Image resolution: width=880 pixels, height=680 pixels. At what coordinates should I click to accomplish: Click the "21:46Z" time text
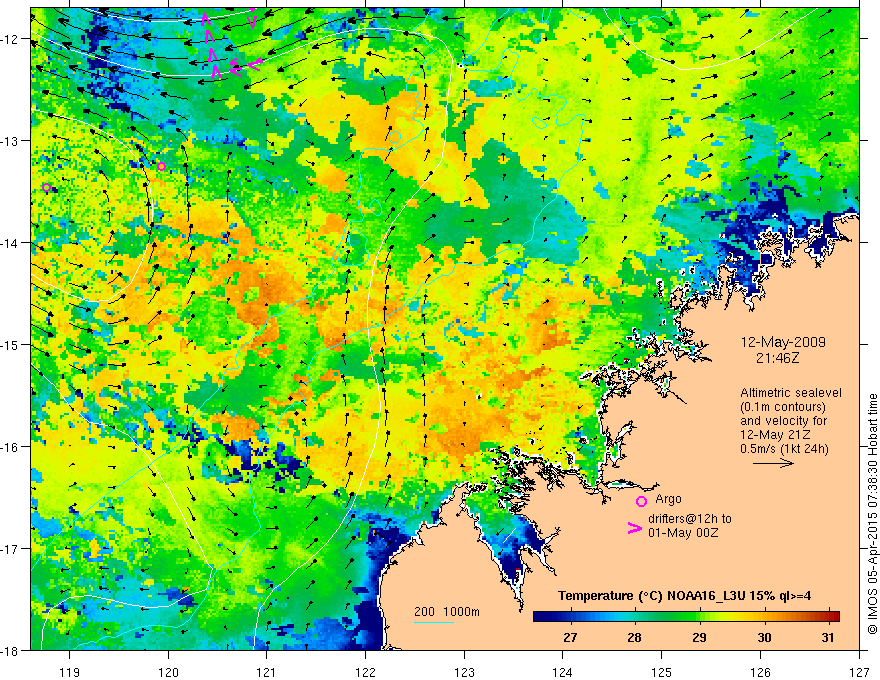click(x=777, y=357)
